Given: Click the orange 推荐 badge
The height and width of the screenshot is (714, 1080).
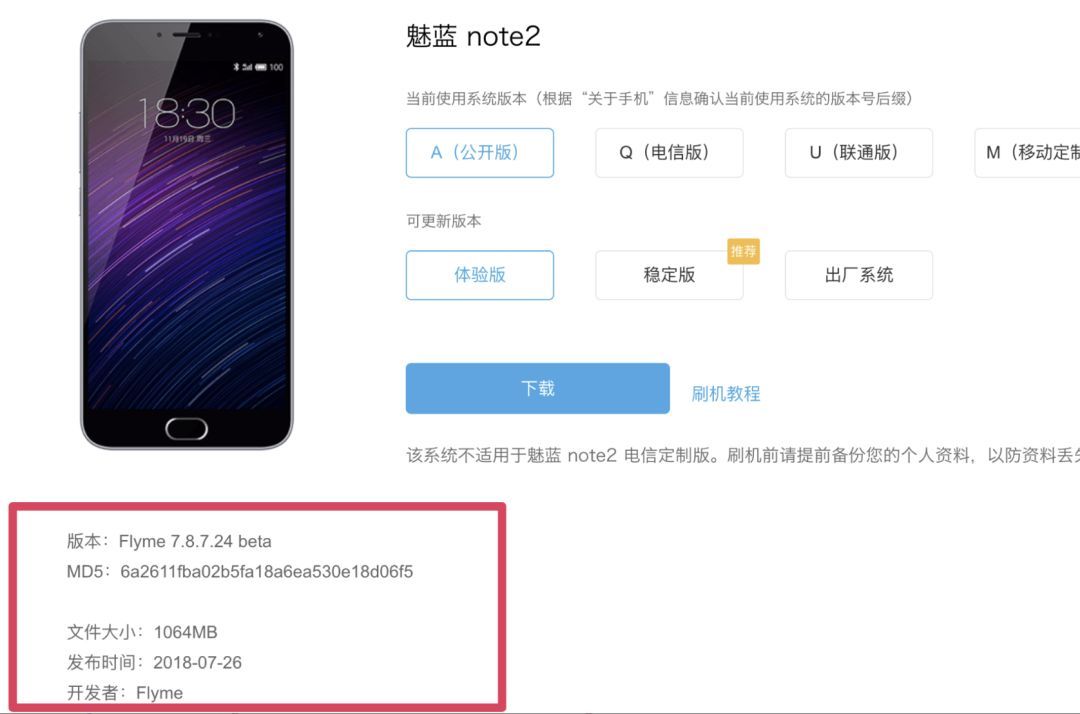Looking at the screenshot, I should [x=743, y=251].
